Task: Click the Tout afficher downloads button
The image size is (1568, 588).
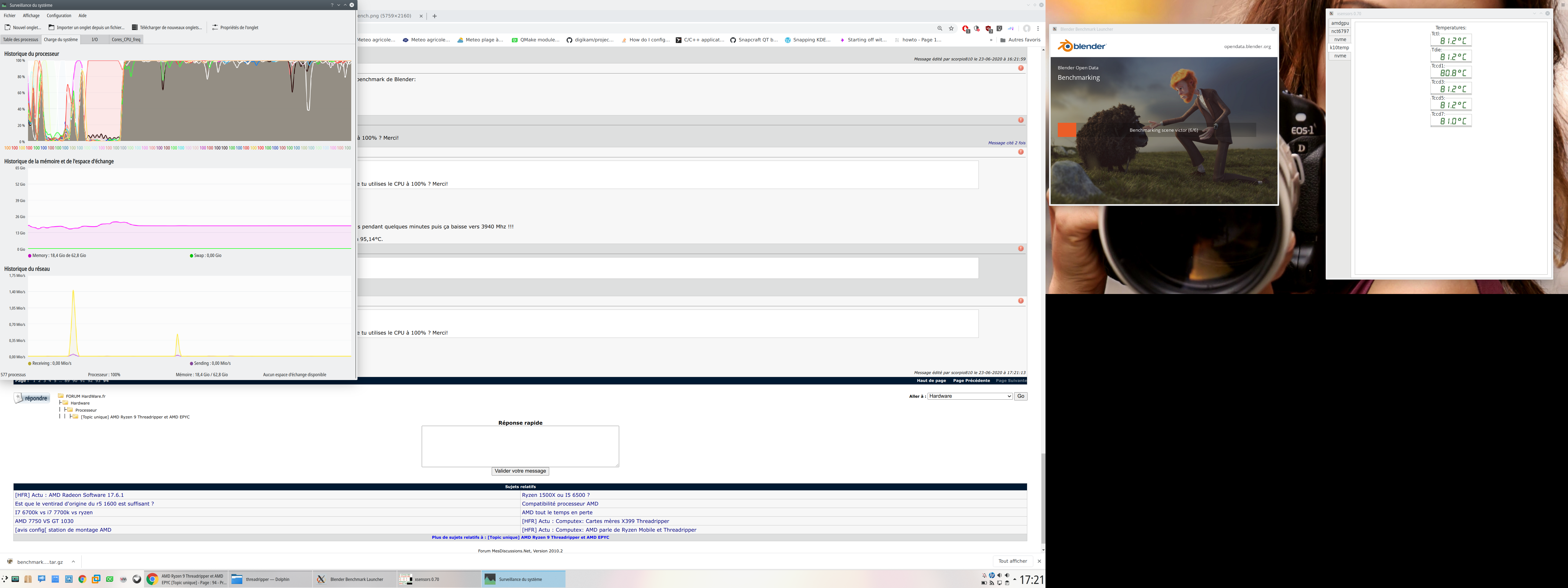Action: point(1012,561)
